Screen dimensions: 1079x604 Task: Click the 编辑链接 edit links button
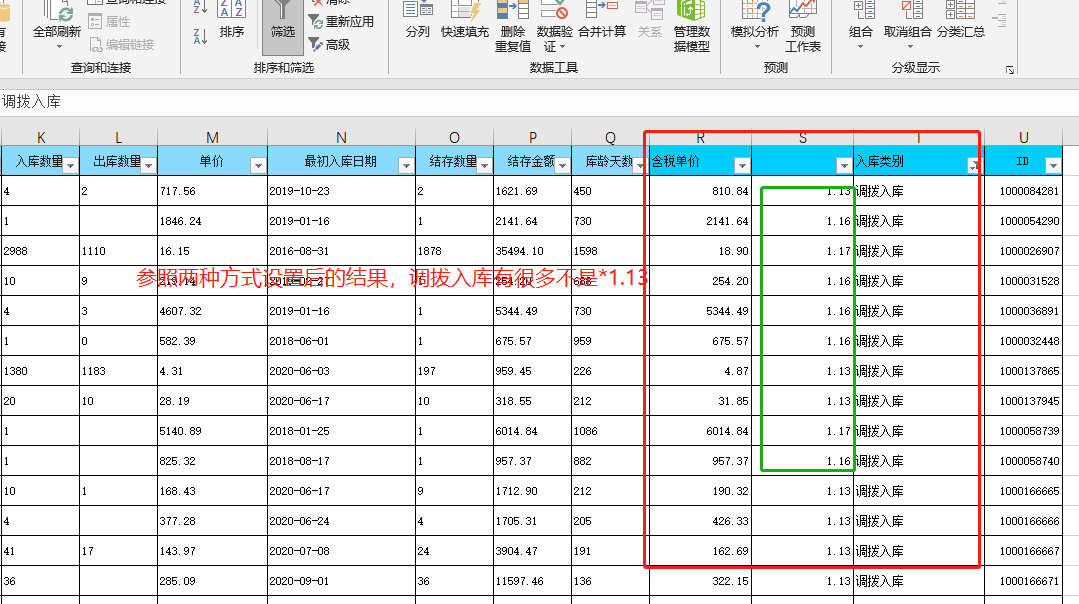(121, 45)
